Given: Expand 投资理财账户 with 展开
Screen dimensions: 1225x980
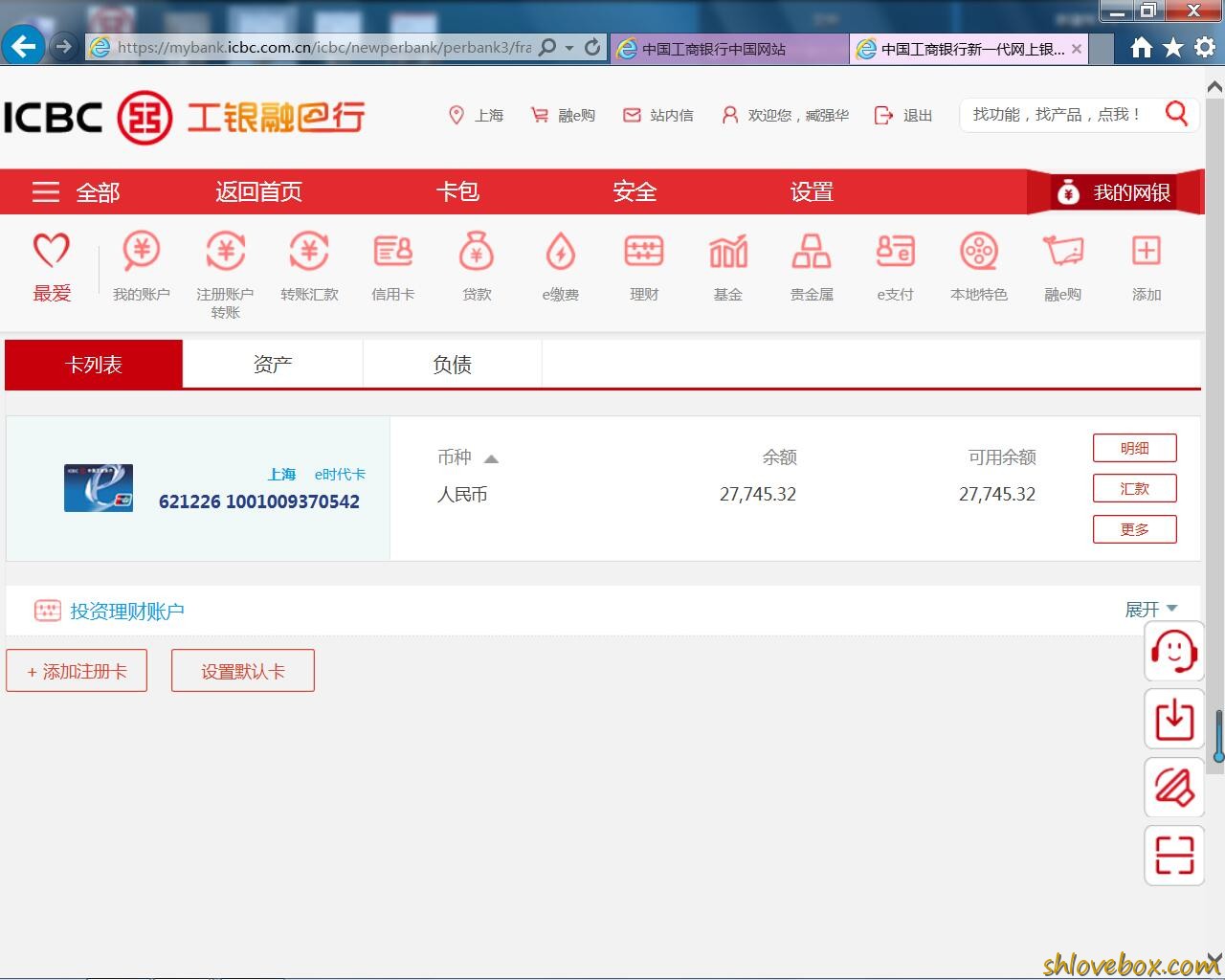Looking at the screenshot, I should pyautogui.click(x=1151, y=610).
